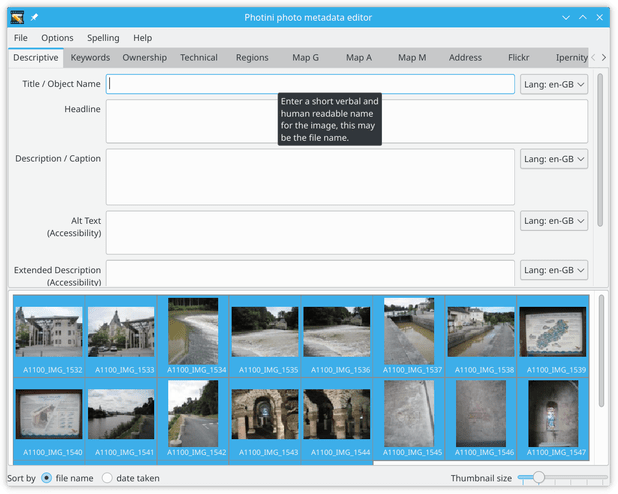This screenshot has width=618, height=494.
Task: Select thumbnail A1100_IMG_1545
Action: tap(409, 419)
